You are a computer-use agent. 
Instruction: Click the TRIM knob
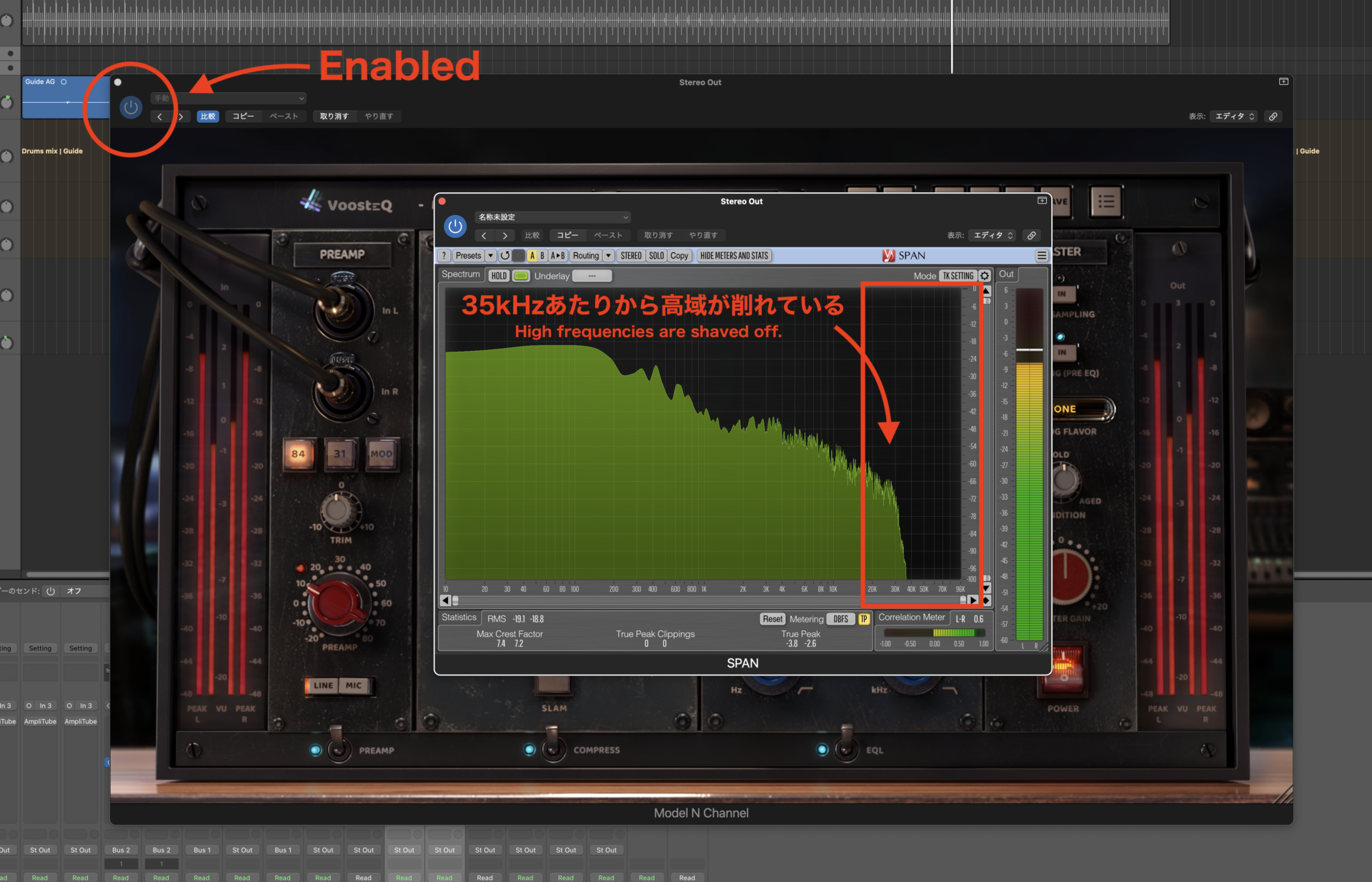pos(337,511)
